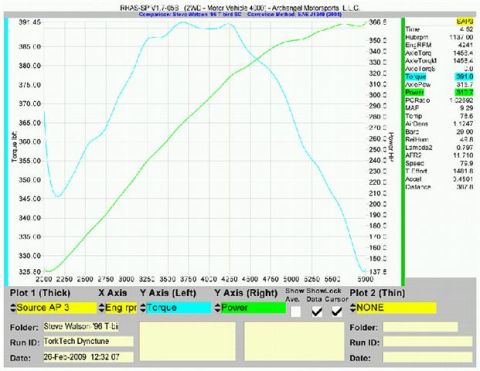Viewport: 480px width, 371px height.
Task: Open the Y Axis (Right) Power selector
Action: click(253, 308)
